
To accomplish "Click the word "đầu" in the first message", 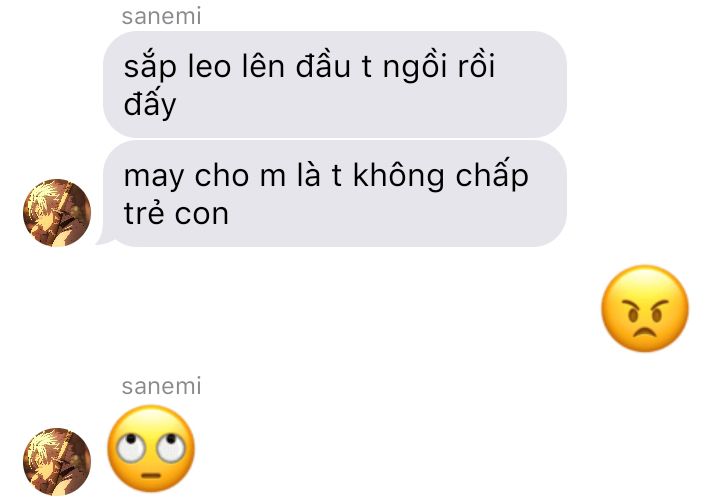I will [323, 65].
